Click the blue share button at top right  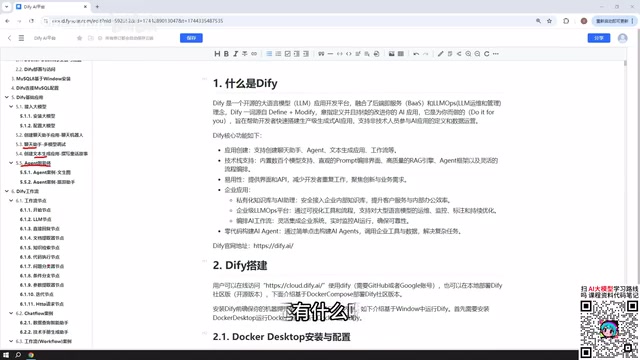tap(599, 38)
